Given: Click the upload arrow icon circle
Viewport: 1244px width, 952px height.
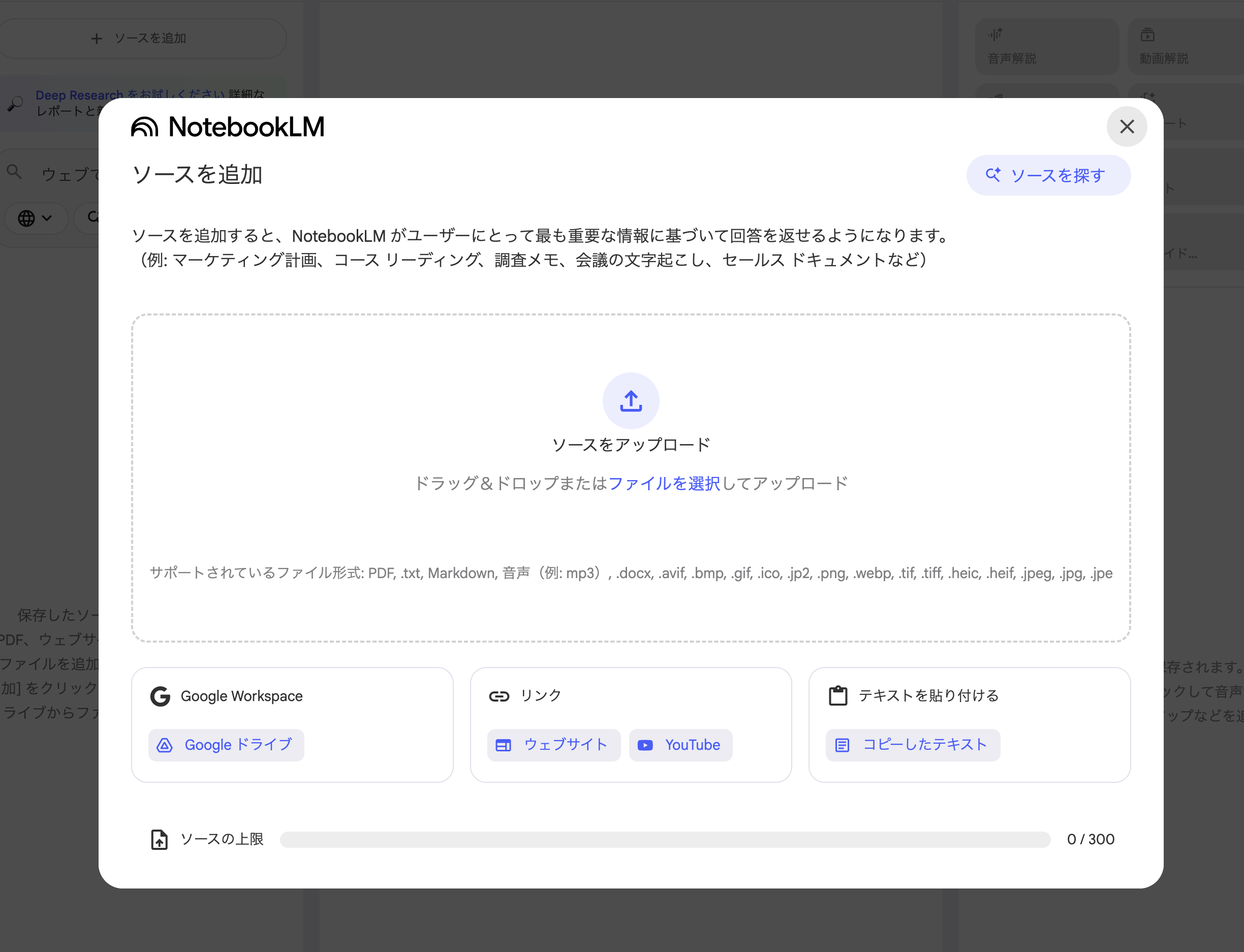Looking at the screenshot, I should [x=630, y=401].
